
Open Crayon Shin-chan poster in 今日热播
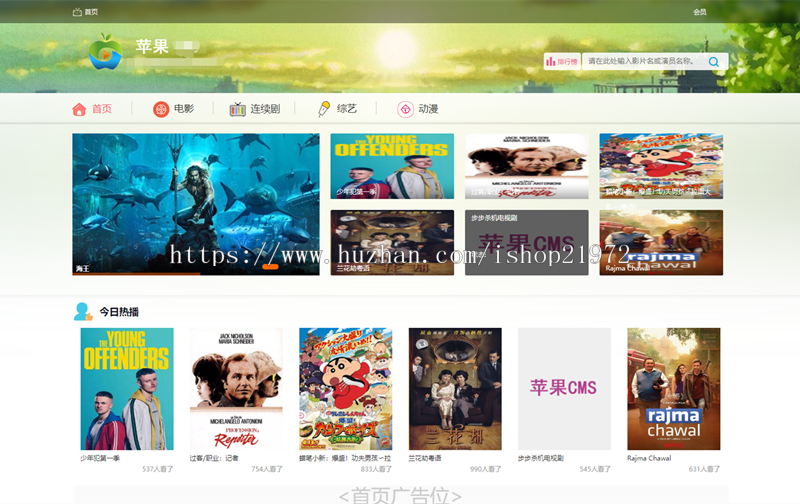[x=345, y=389]
